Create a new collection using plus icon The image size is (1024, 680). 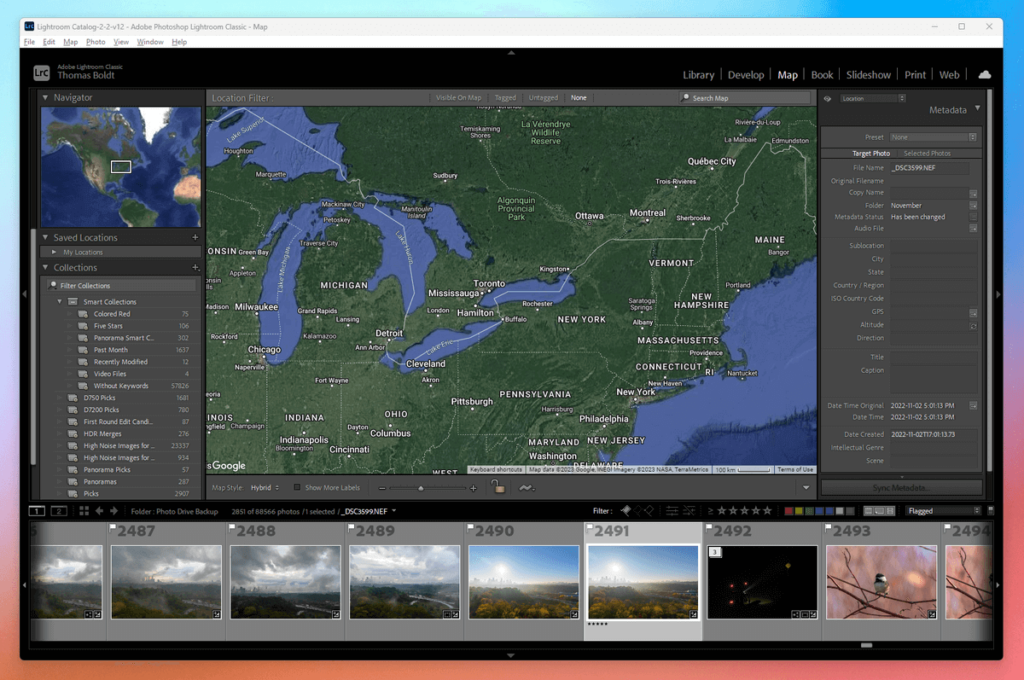195,268
